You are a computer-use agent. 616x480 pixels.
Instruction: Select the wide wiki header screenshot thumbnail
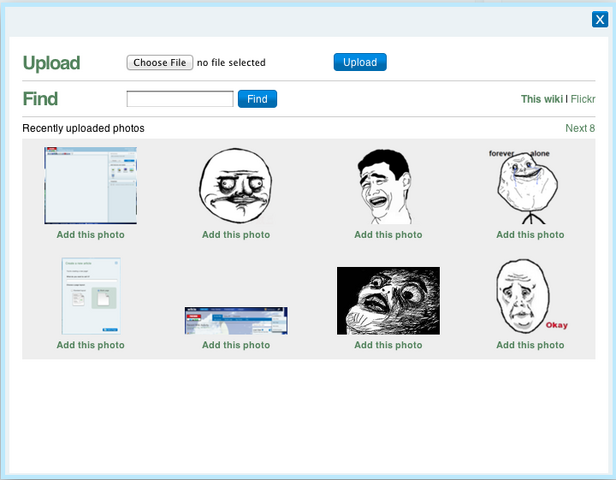(236, 321)
